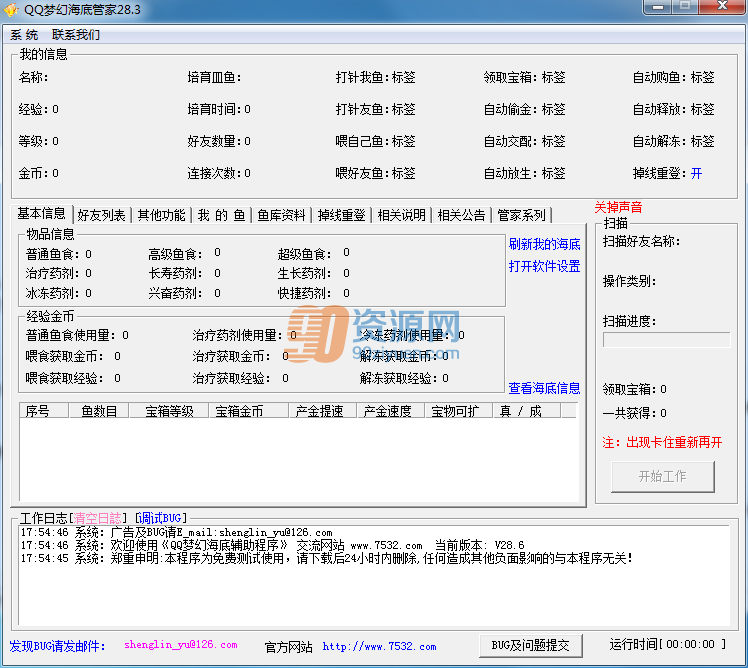Click the BUG及问题提交 button

tap(530, 646)
